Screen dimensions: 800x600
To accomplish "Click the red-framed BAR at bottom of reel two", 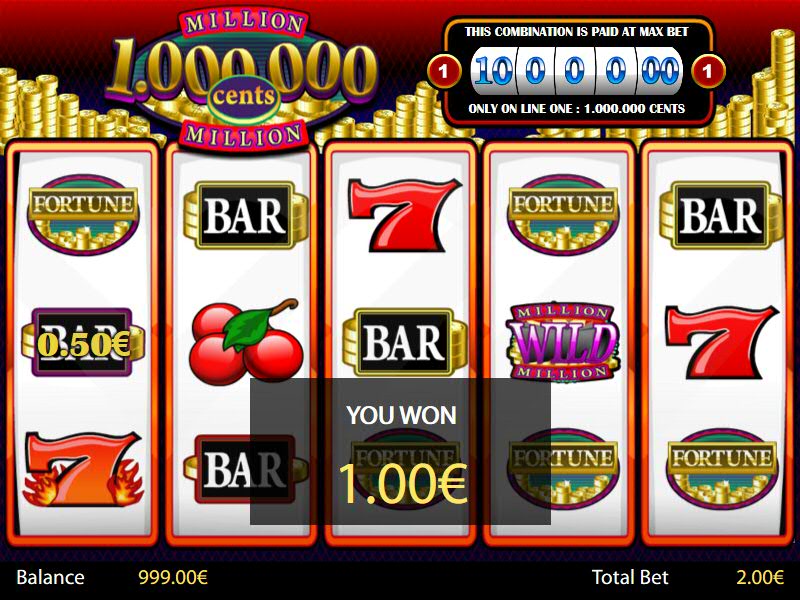I will click(x=245, y=468).
